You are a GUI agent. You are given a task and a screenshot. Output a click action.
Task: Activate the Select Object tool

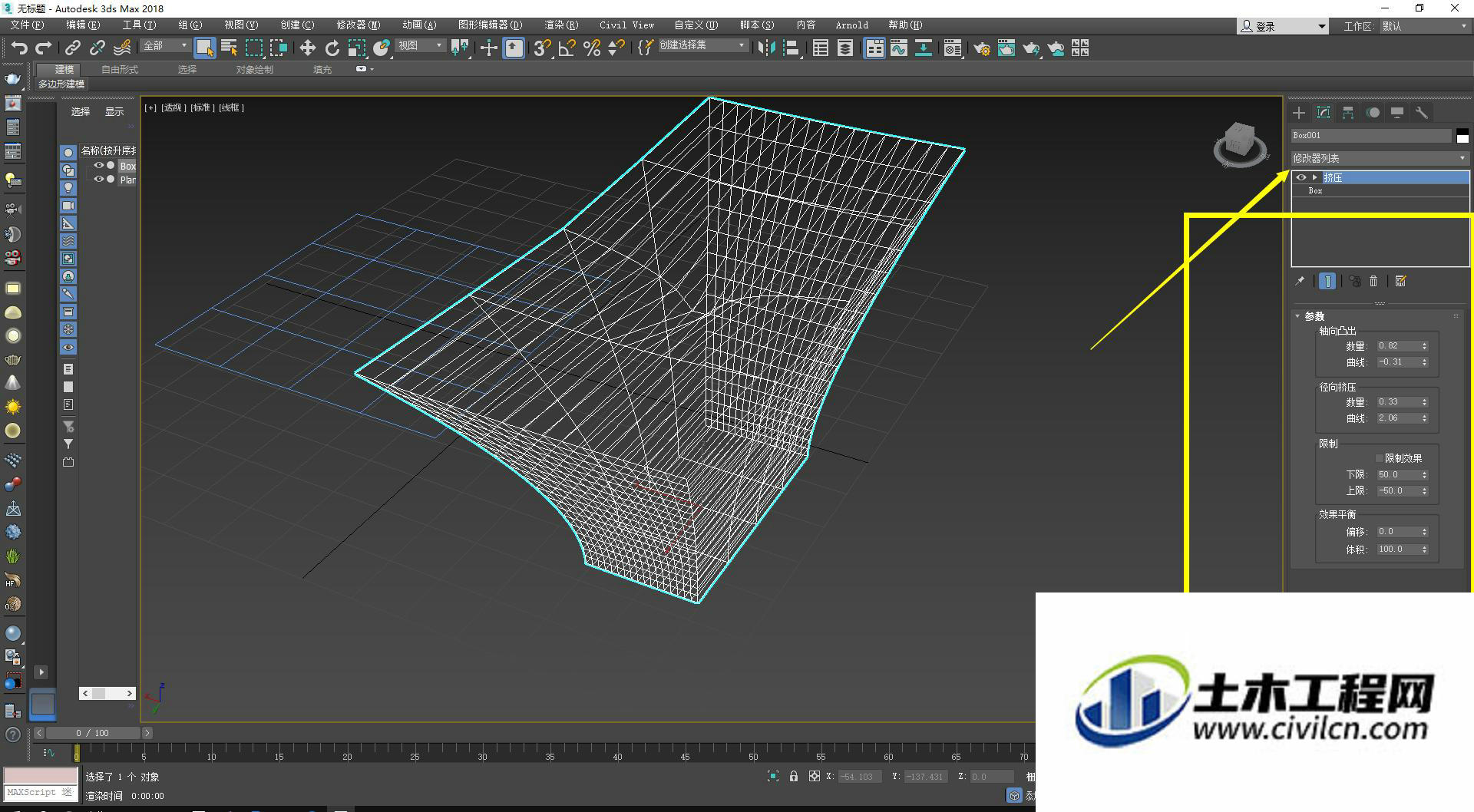tap(204, 48)
